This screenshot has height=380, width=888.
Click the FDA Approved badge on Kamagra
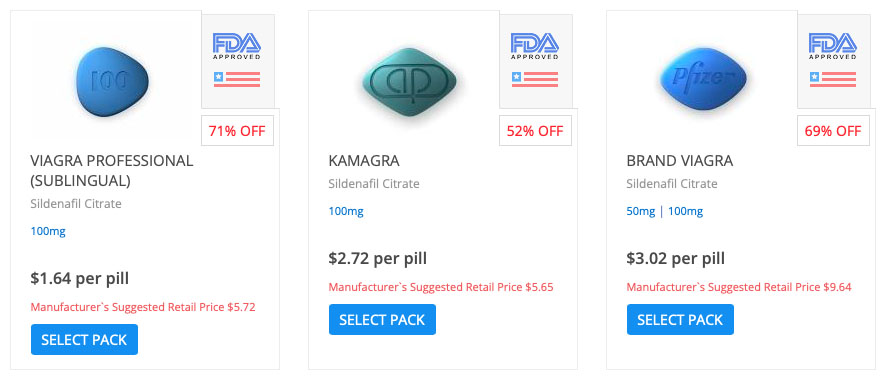pyautogui.click(x=535, y=46)
